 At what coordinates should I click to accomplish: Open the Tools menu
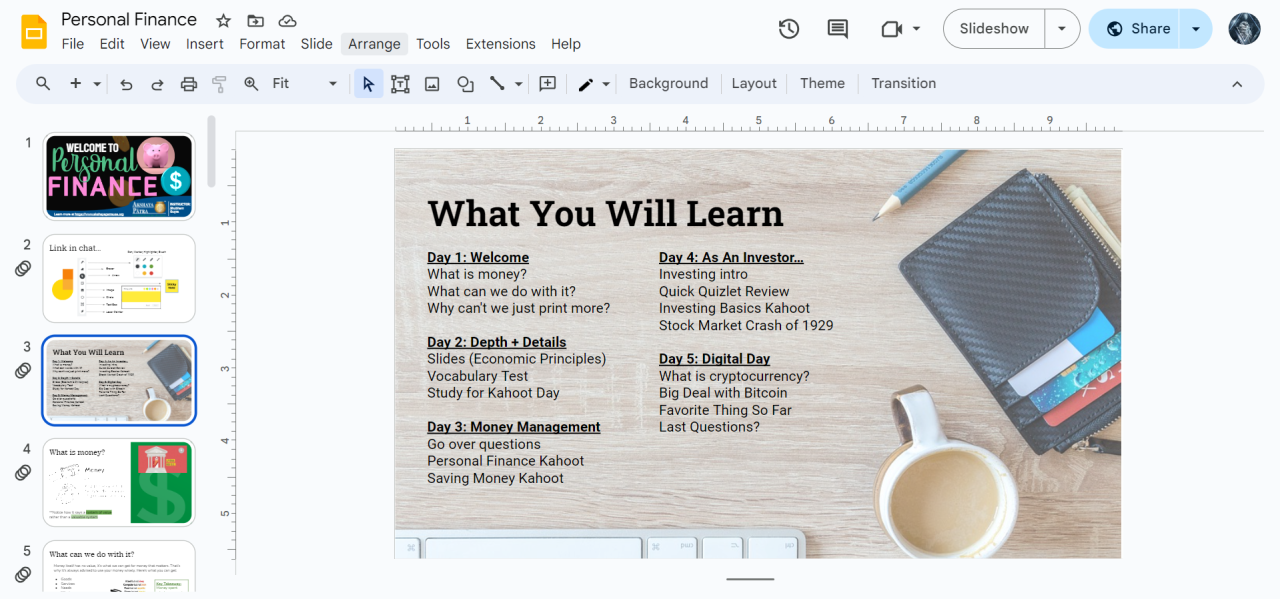pos(433,44)
